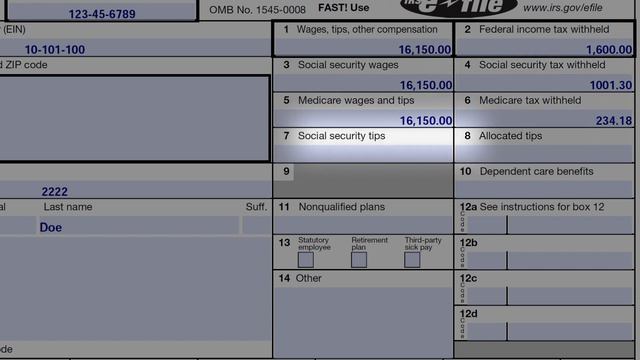Screen dimensions: 640x360
Task: Click the box 12d code field
Action: [487, 331]
